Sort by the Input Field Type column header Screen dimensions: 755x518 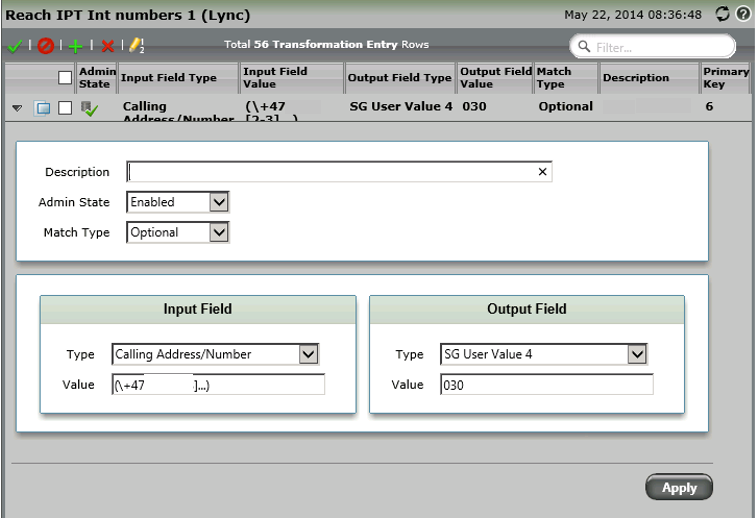[x=178, y=78]
